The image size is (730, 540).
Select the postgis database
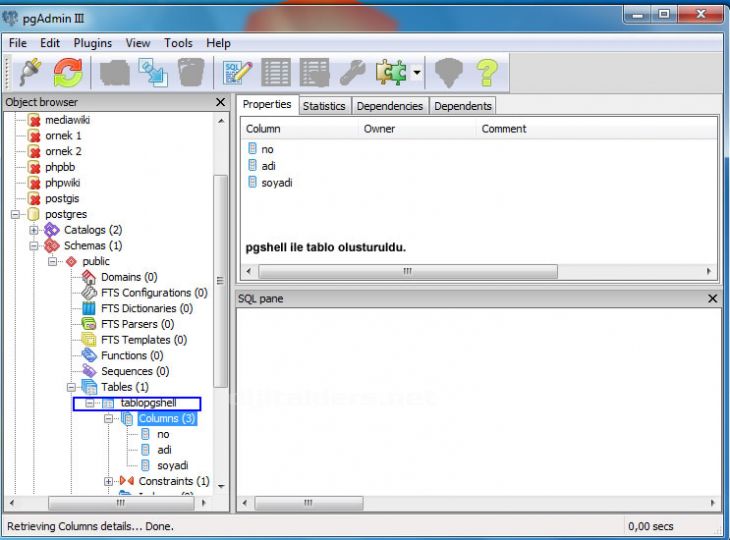[62, 199]
